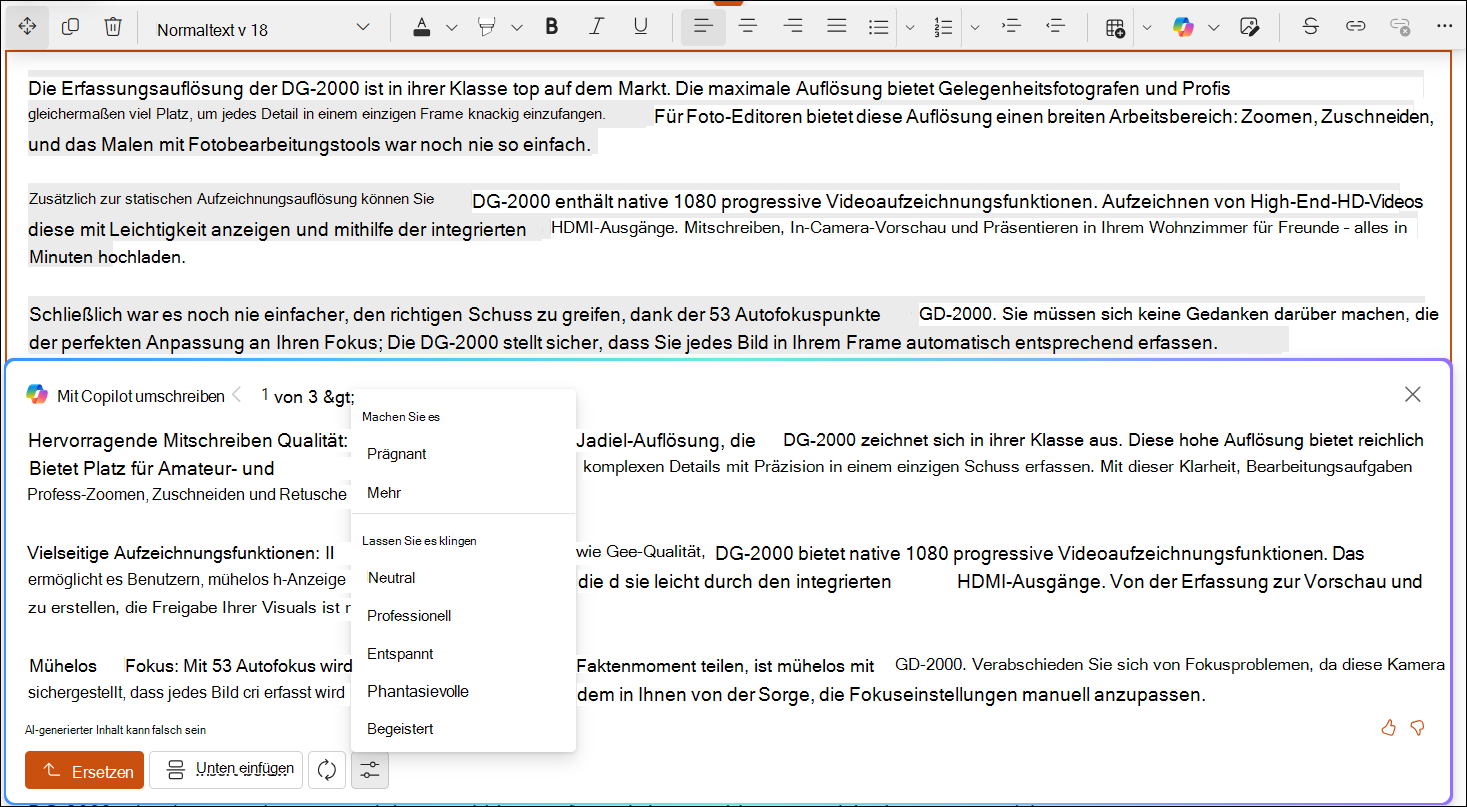Insert a numbered list

(943, 27)
